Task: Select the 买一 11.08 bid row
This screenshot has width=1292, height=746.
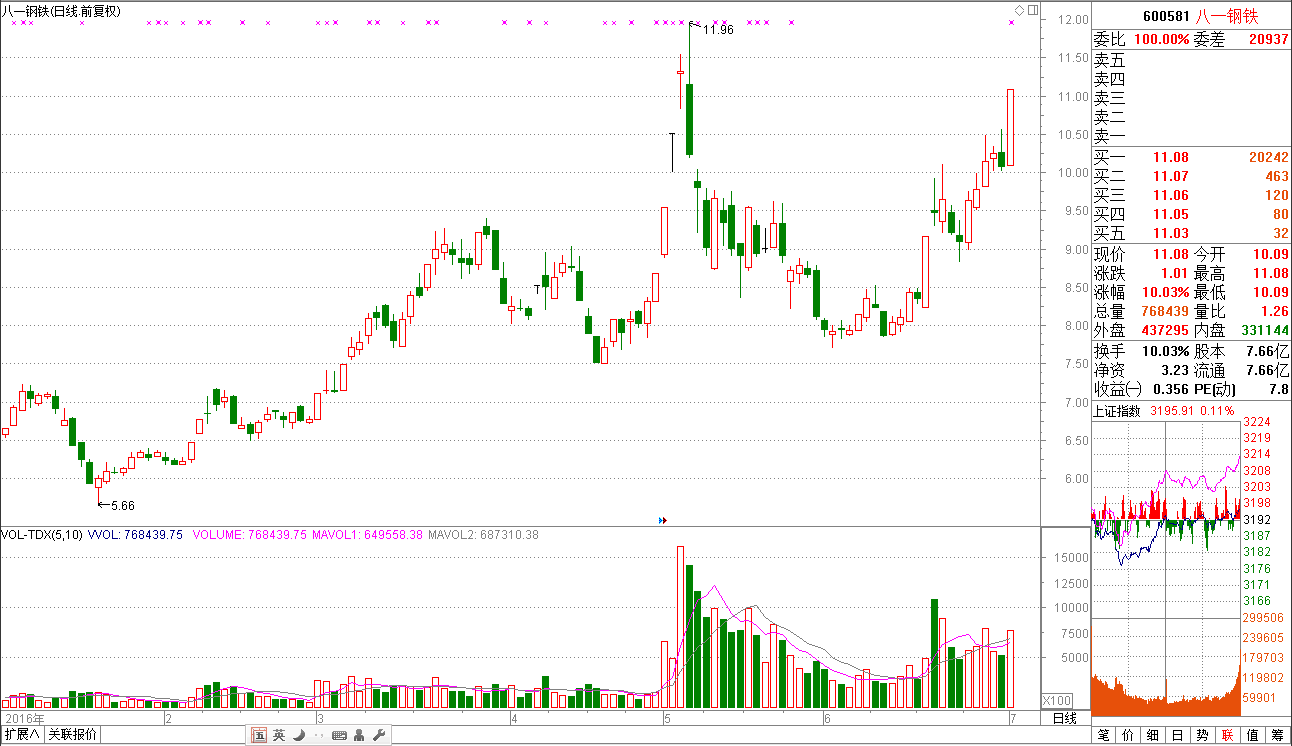Action: point(1191,157)
